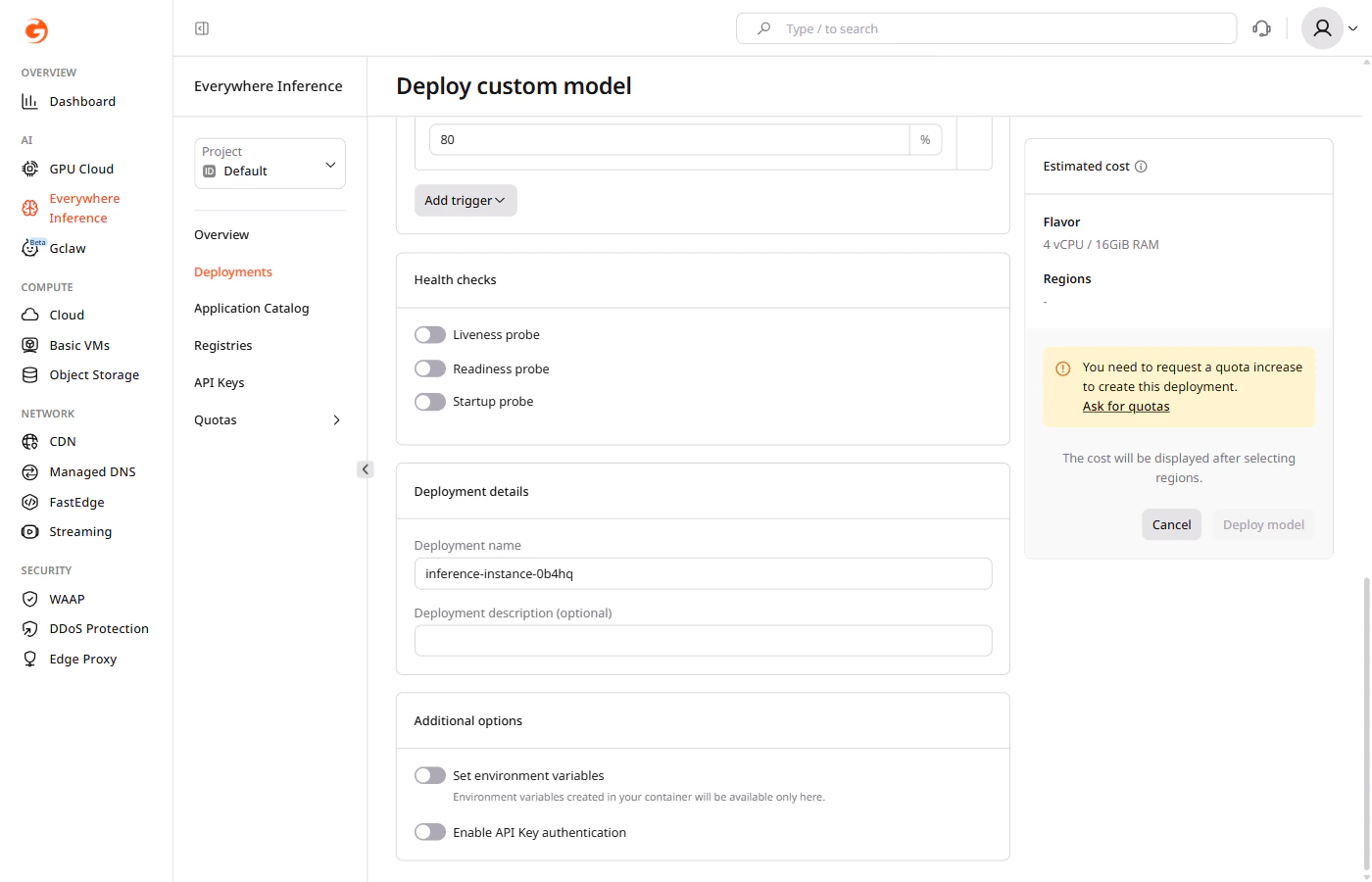Click the Health checks heading
Viewport: 1372px width, 882px height.
point(455,279)
